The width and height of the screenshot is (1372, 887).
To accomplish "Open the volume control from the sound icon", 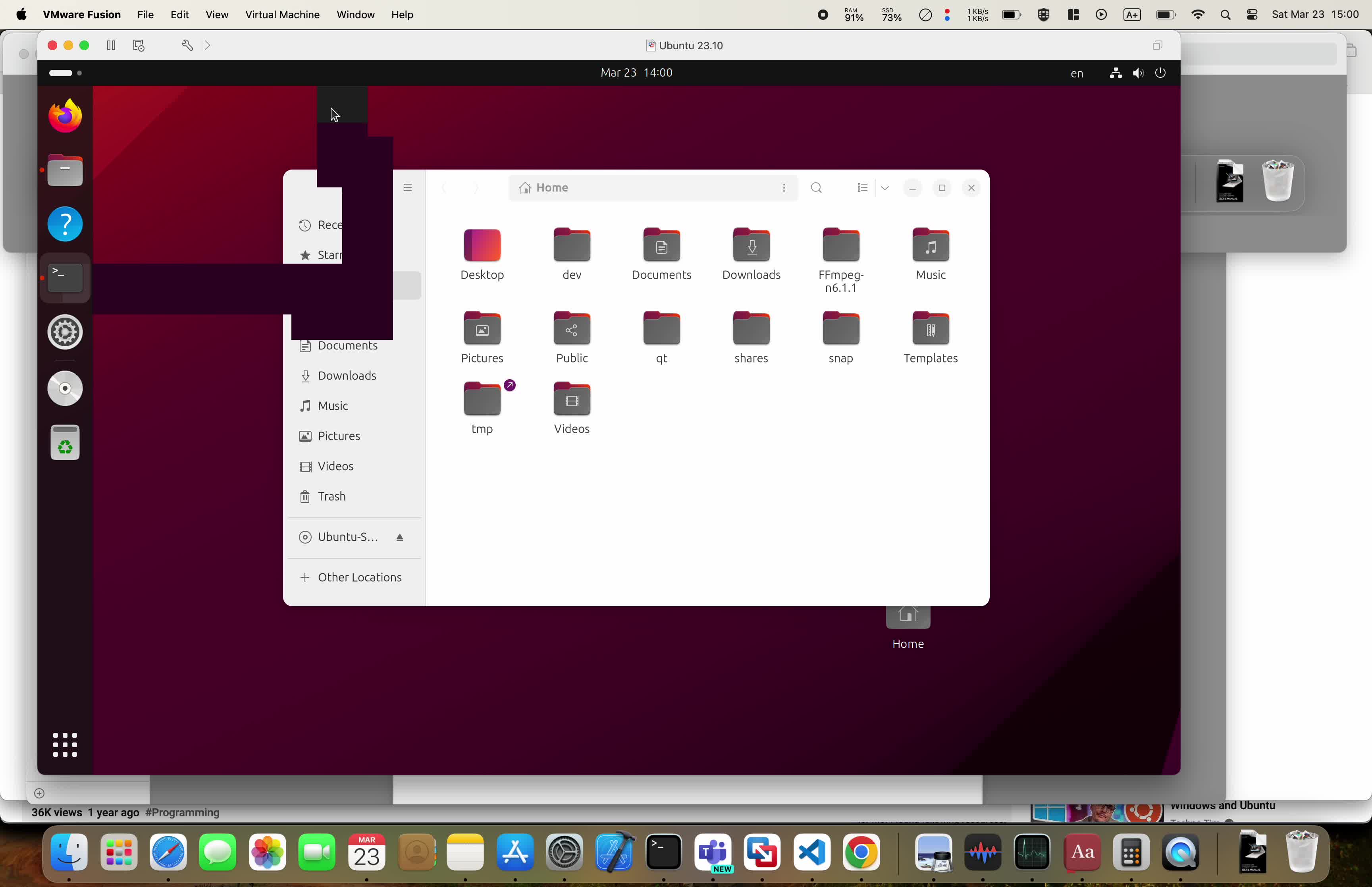I will click(1138, 73).
